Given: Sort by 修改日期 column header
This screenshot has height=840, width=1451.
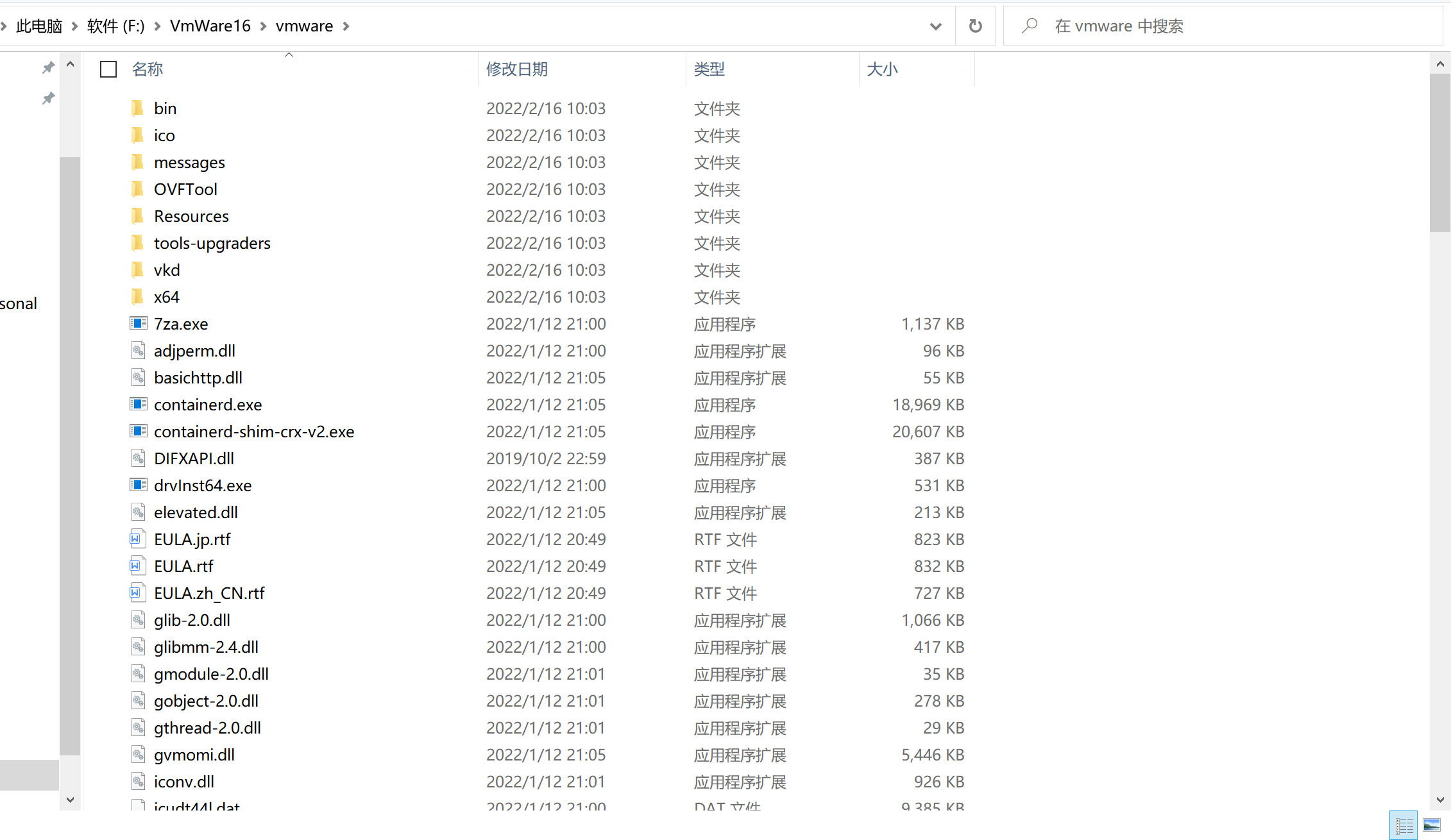Looking at the screenshot, I should coord(517,69).
